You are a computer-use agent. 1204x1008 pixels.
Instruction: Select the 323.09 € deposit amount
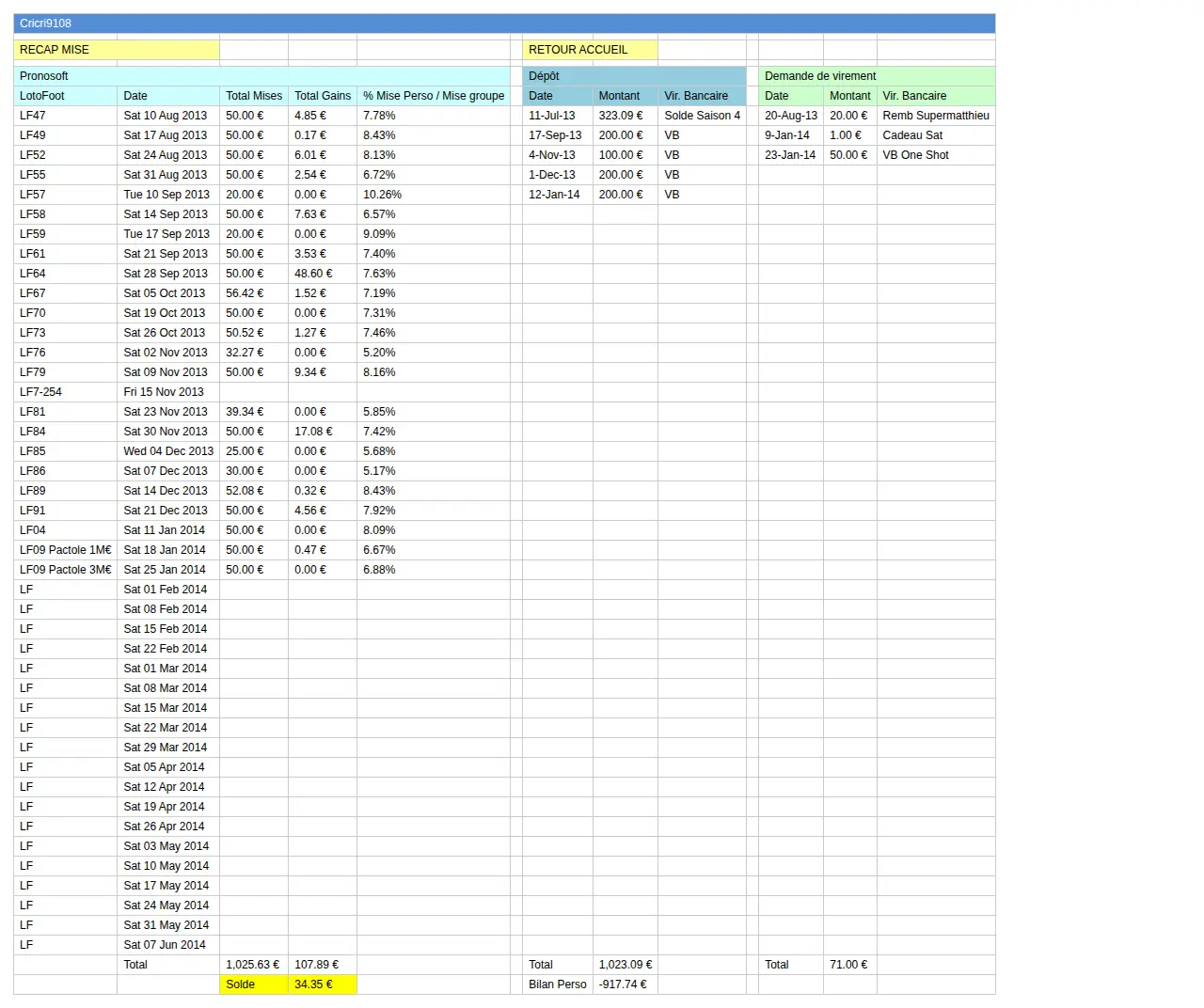(626, 116)
